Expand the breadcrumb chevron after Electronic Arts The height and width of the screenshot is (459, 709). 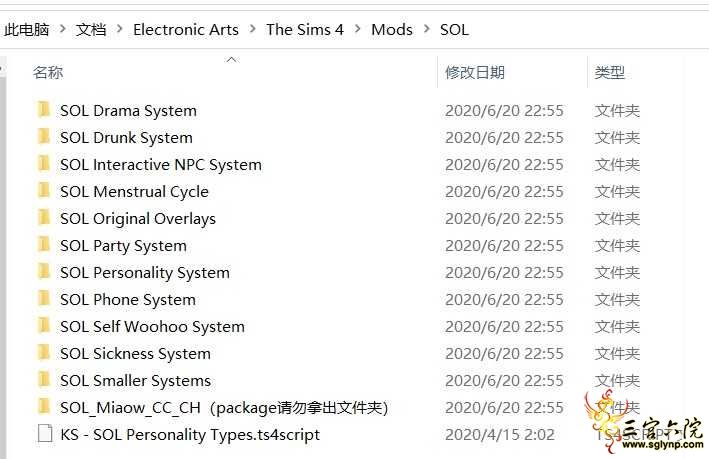pos(252,30)
